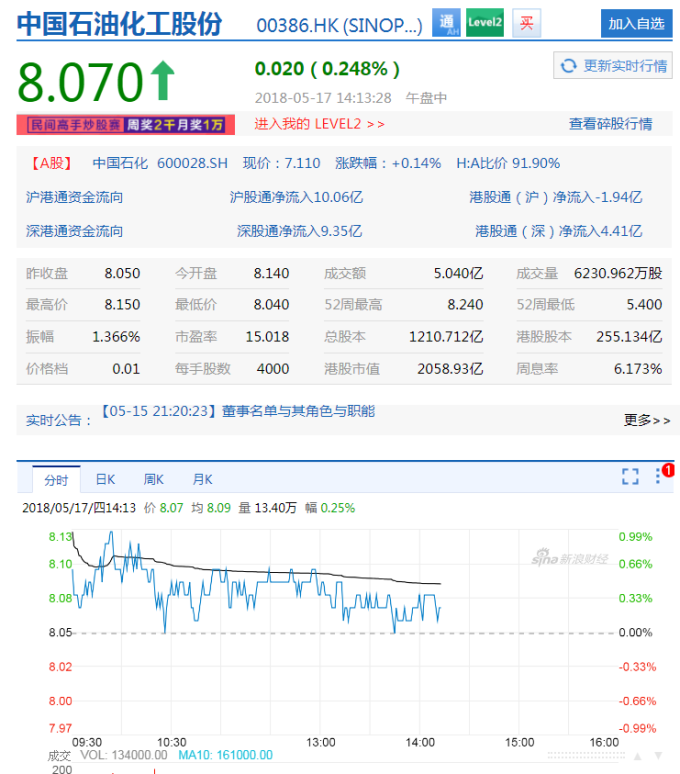Viewport: 680px width, 774px height.
Task: Click the 【A股】 label
Action: click(x=52, y=163)
